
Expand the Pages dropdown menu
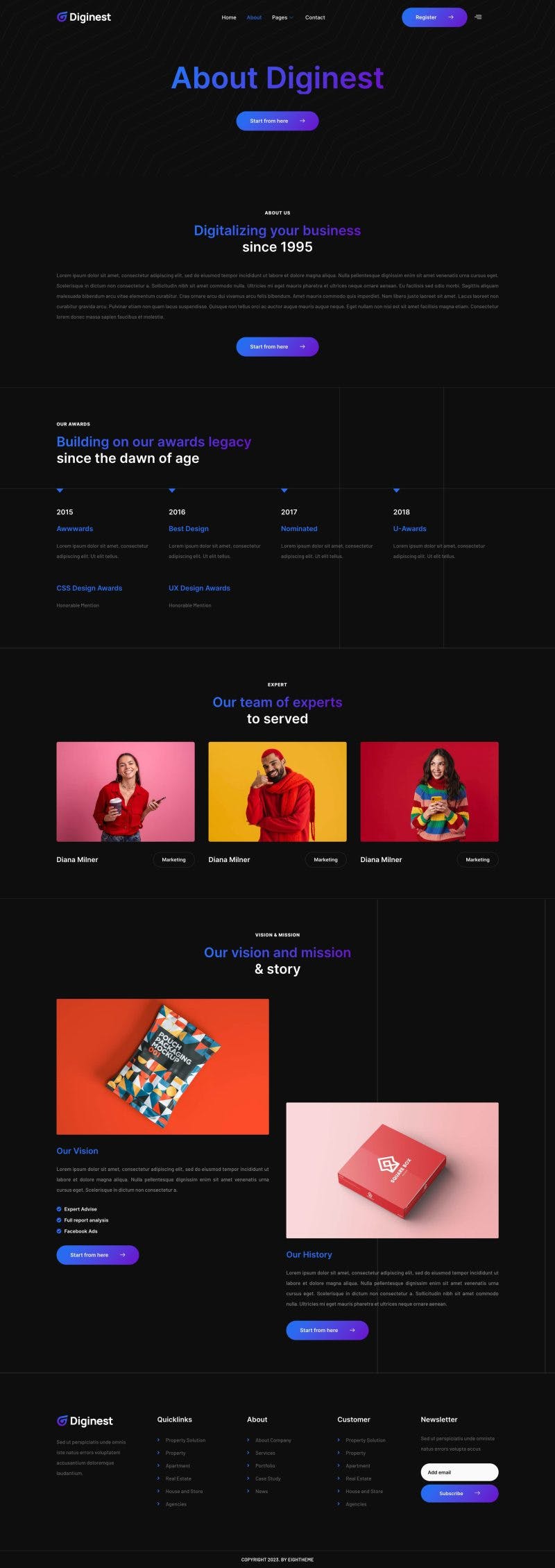282,17
